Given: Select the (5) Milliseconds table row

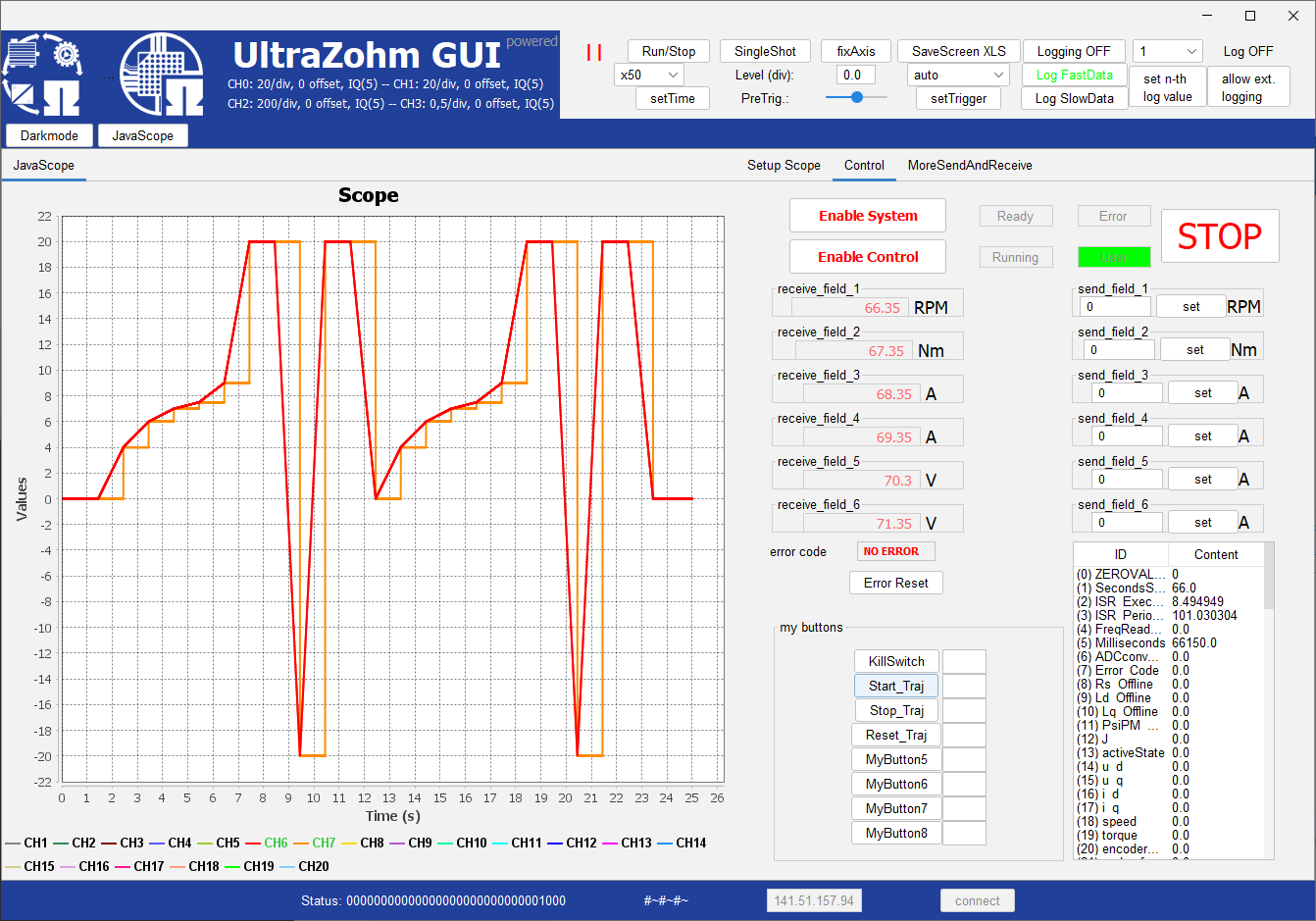Looking at the screenshot, I should [1169, 642].
